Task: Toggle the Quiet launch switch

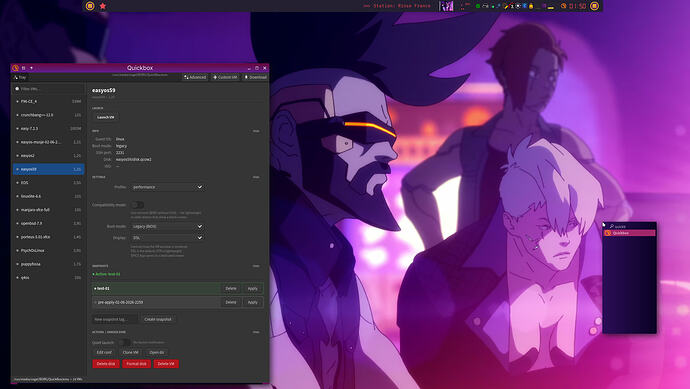Action: click(x=124, y=342)
